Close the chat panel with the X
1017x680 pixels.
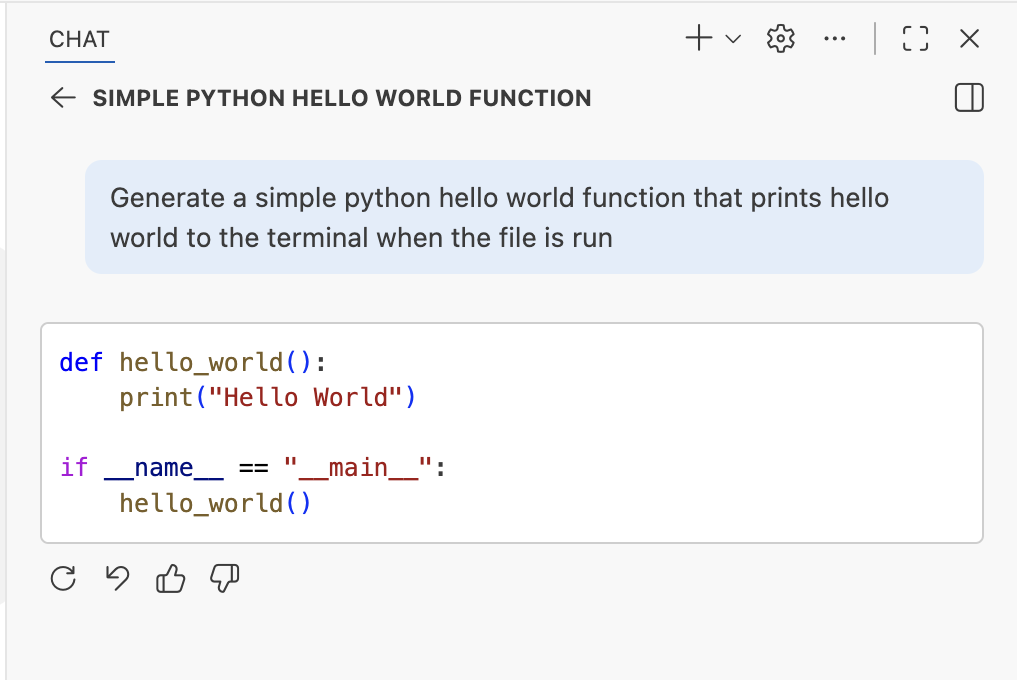click(x=968, y=38)
